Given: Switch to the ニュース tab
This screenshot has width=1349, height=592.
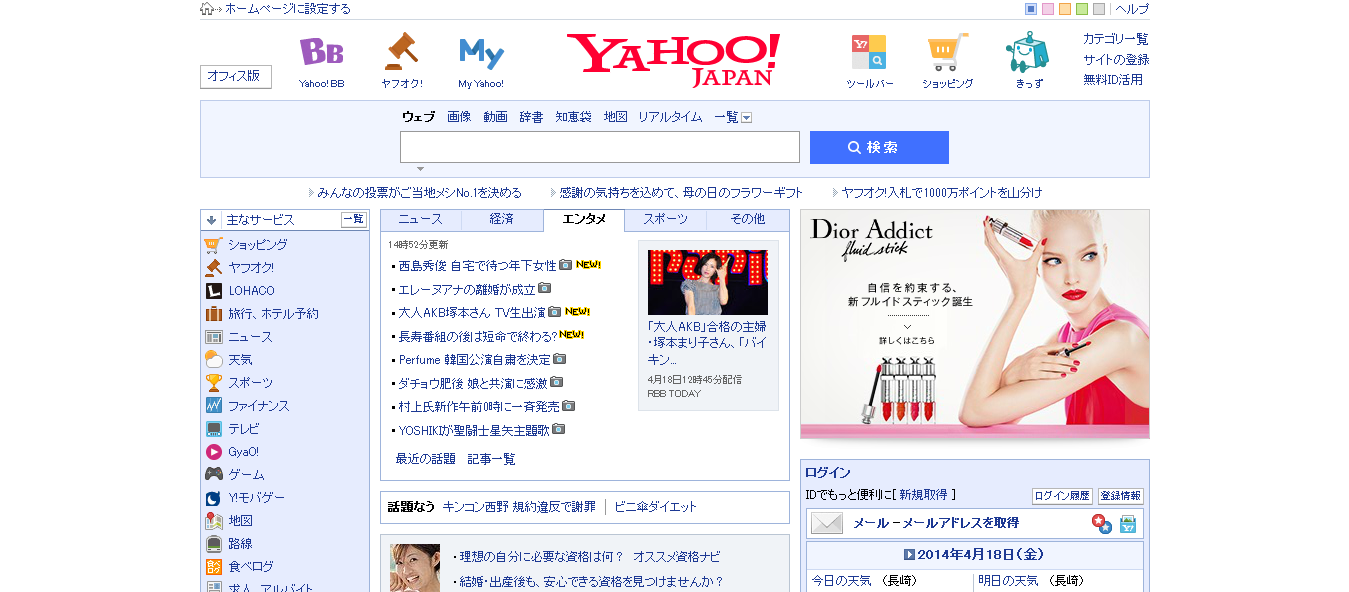Looking at the screenshot, I should coord(421,219).
